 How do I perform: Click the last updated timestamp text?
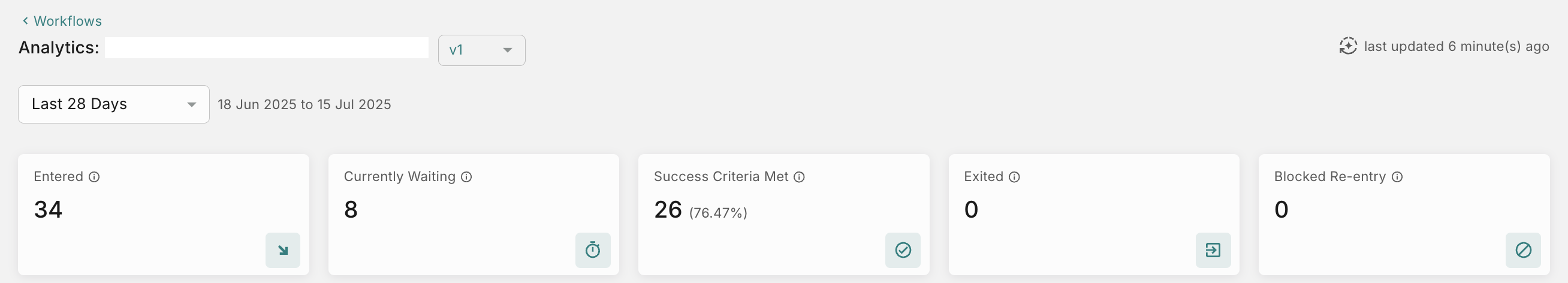click(1456, 47)
